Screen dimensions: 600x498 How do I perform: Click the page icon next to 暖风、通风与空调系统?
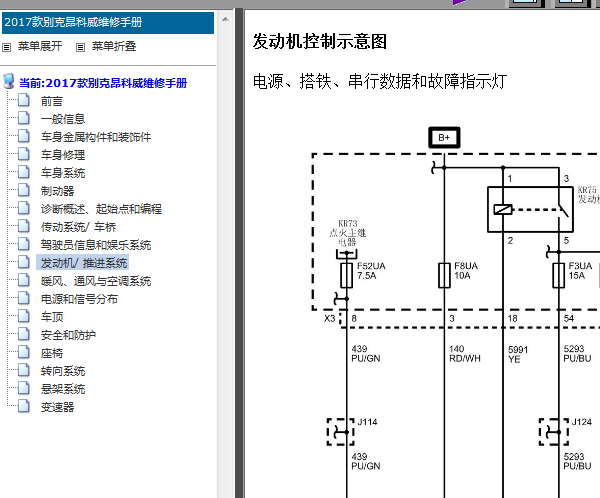(24, 280)
